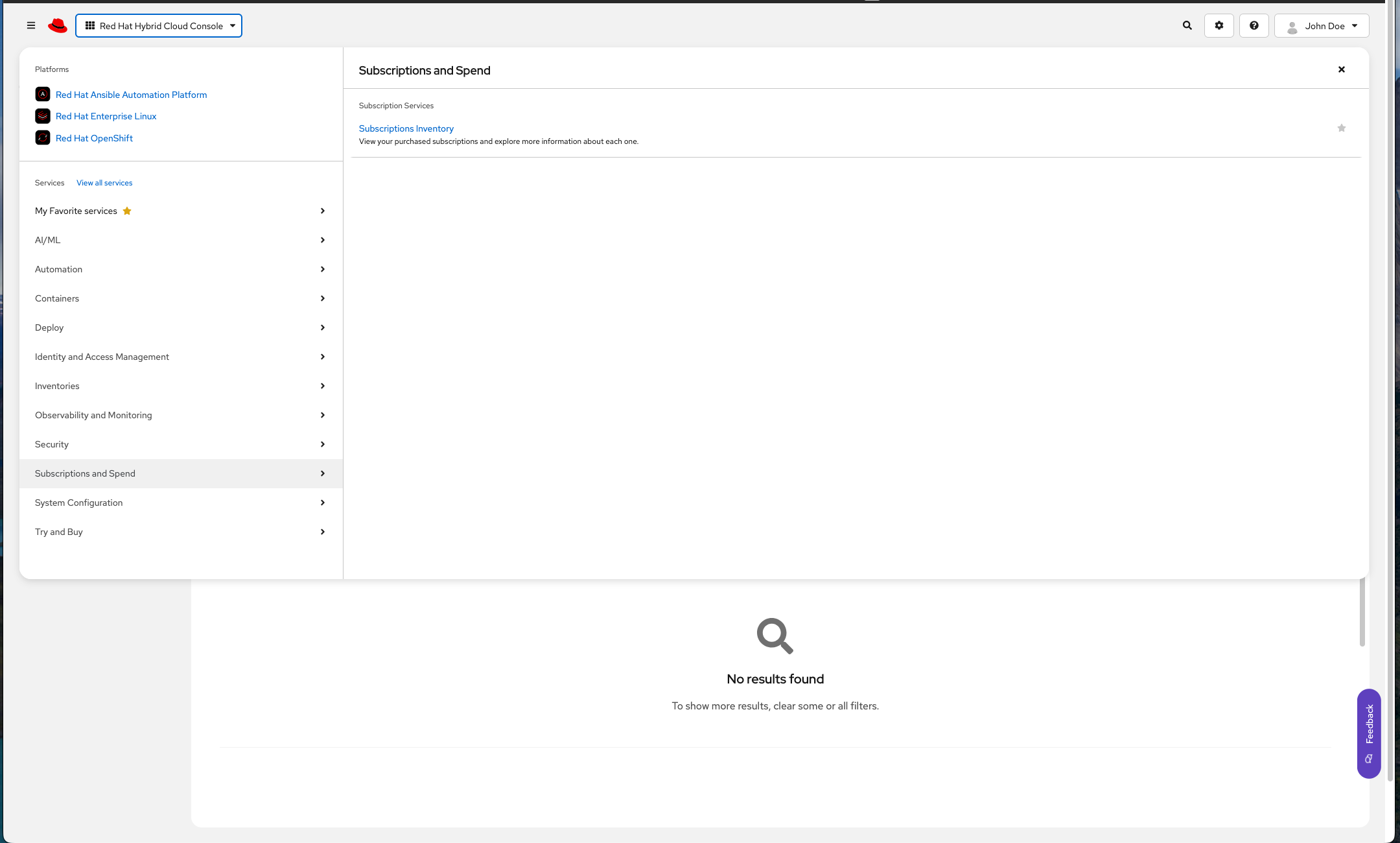Click the hamburger navigation menu icon
Image resolution: width=1400 pixels, height=843 pixels.
[30, 26]
